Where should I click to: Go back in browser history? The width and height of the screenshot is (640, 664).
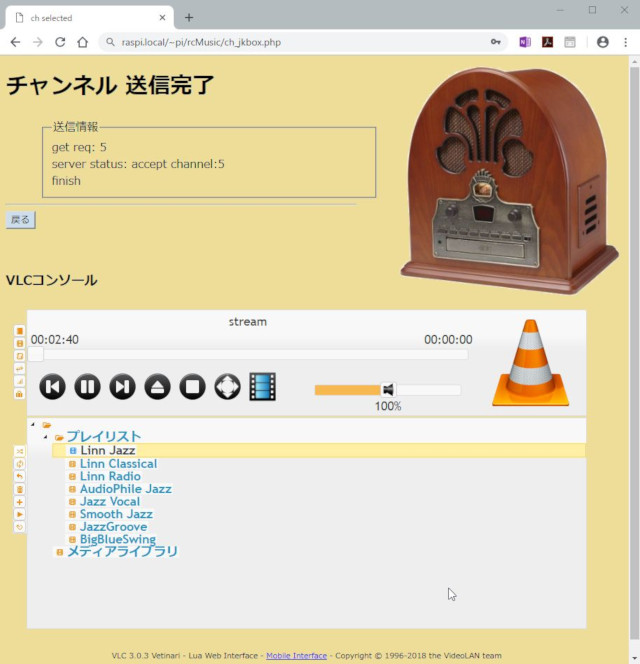[x=15, y=42]
